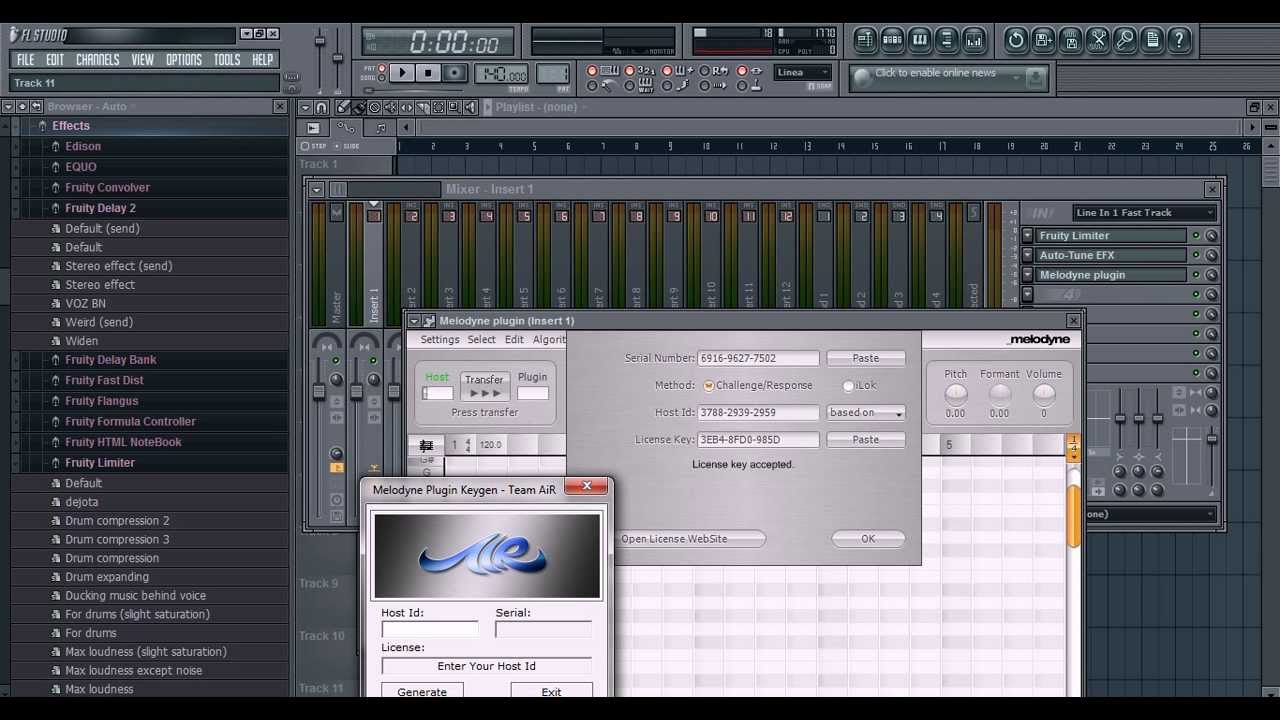Click the Stop button in transport
1280x720 pixels.
428,73
